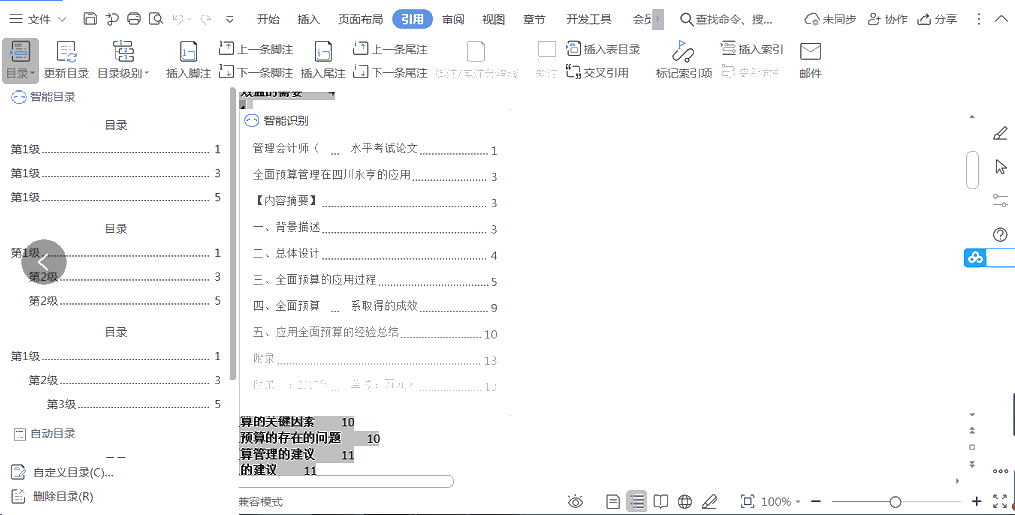Go to next endnote (下一条尾注)
This screenshot has height=515, width=1015.
tap(390, 72)
